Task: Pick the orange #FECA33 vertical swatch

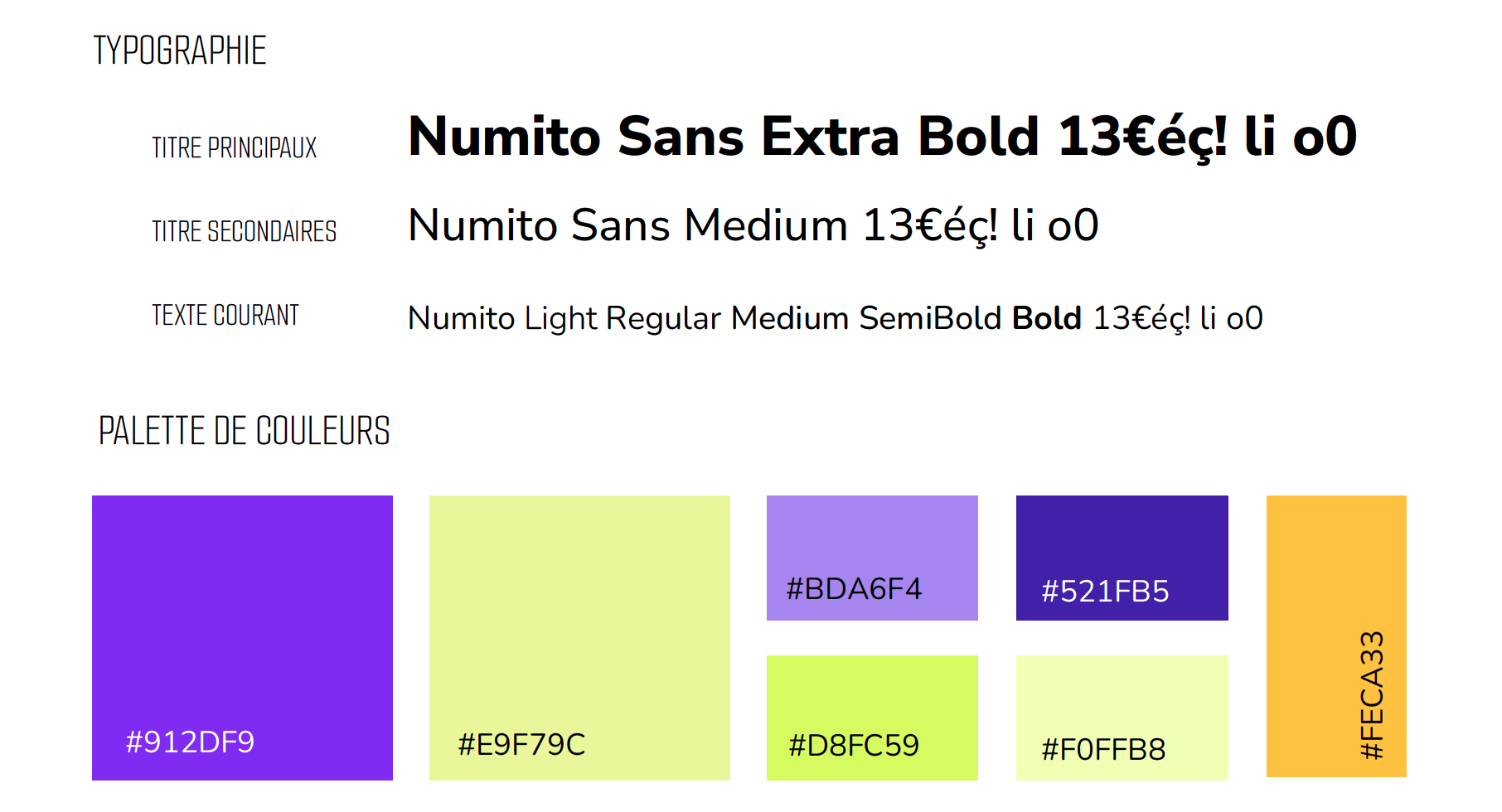Action: 1336,636
